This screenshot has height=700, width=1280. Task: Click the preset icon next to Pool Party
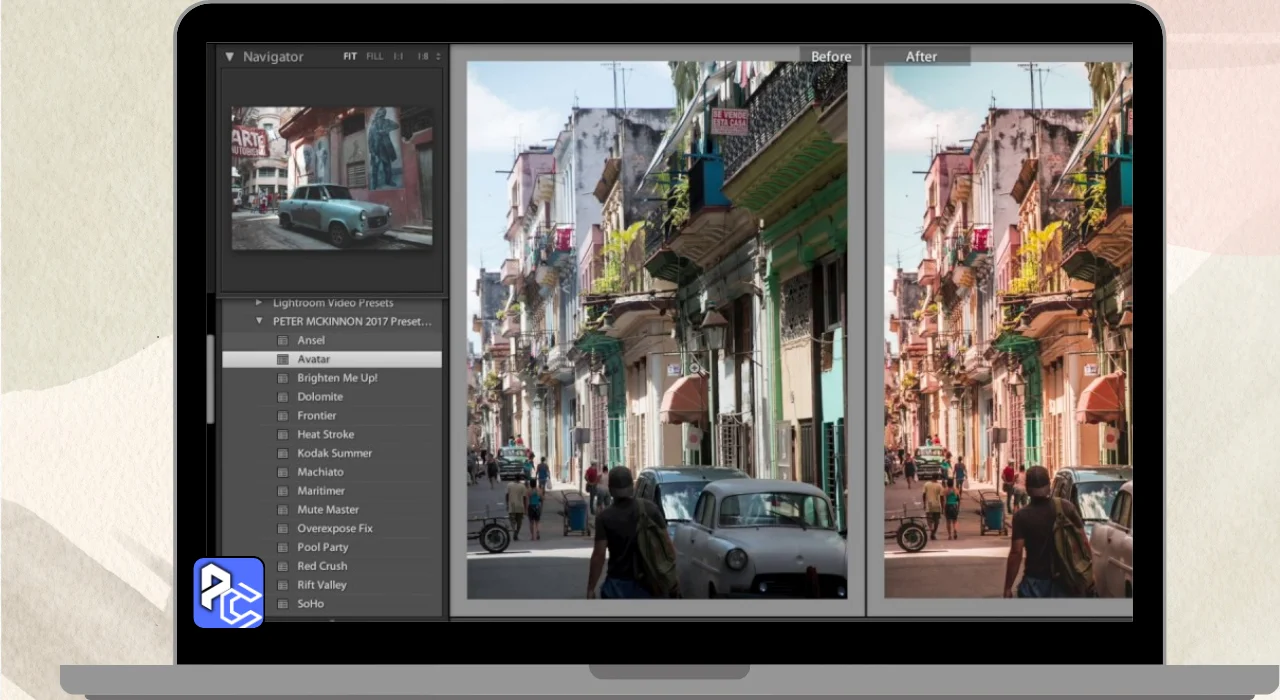pyautogui.click(x=283, y=547)
